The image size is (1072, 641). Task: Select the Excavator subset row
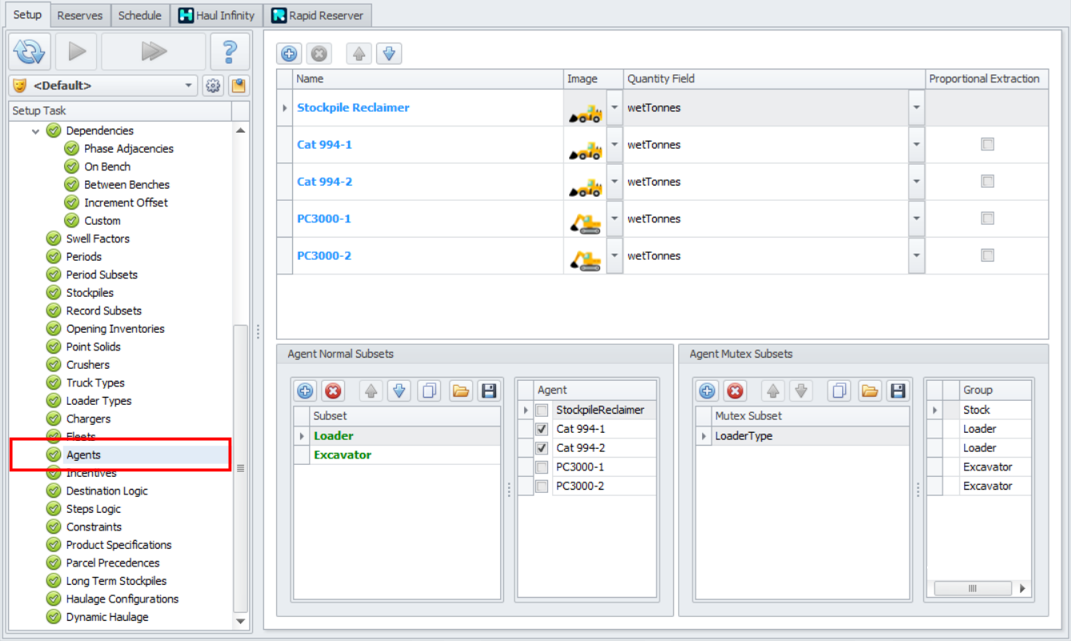(x=342, y=455)
